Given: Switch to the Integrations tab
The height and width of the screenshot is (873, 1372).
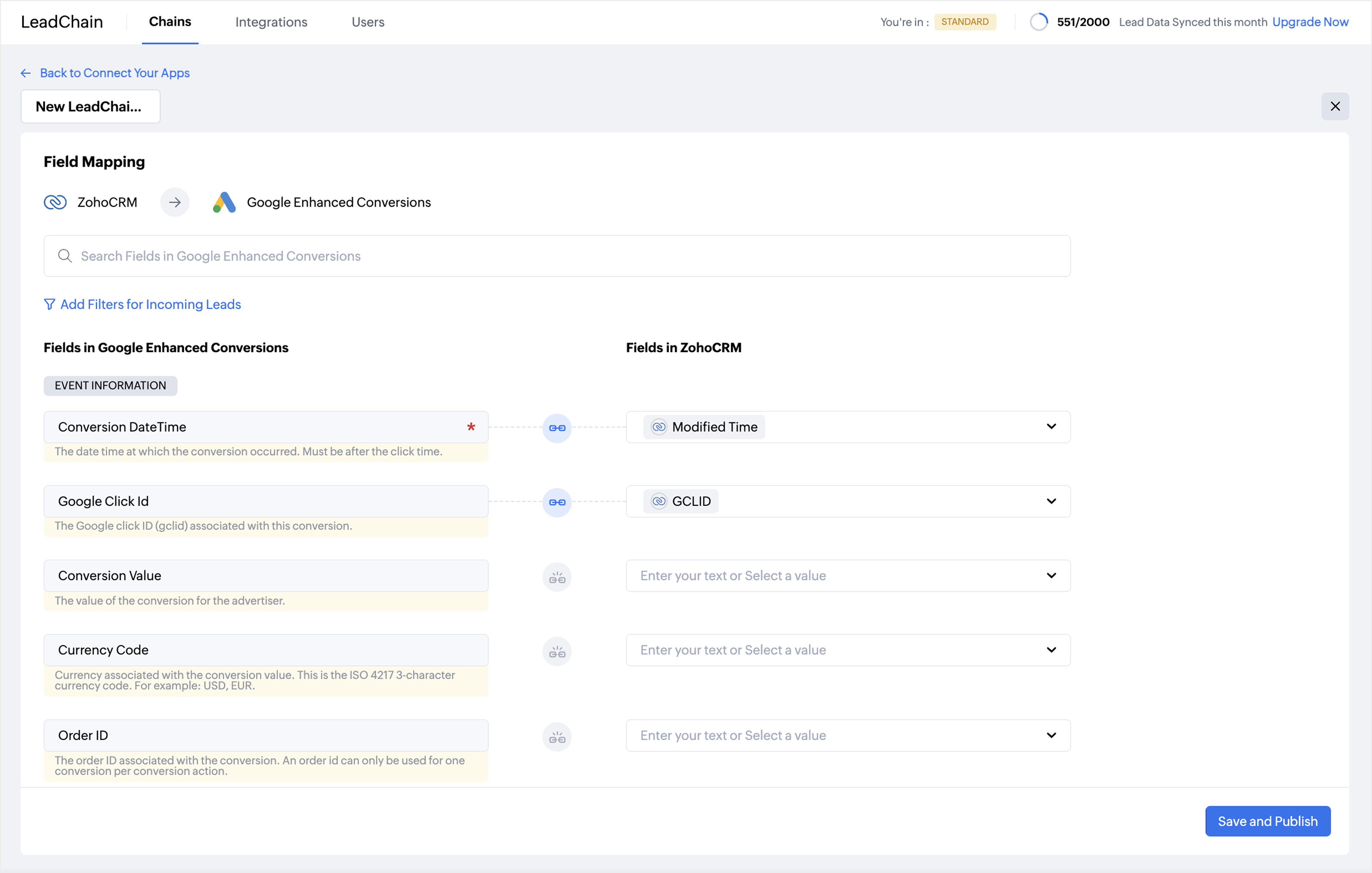Looking at the screenshot, I should [271, 22].
